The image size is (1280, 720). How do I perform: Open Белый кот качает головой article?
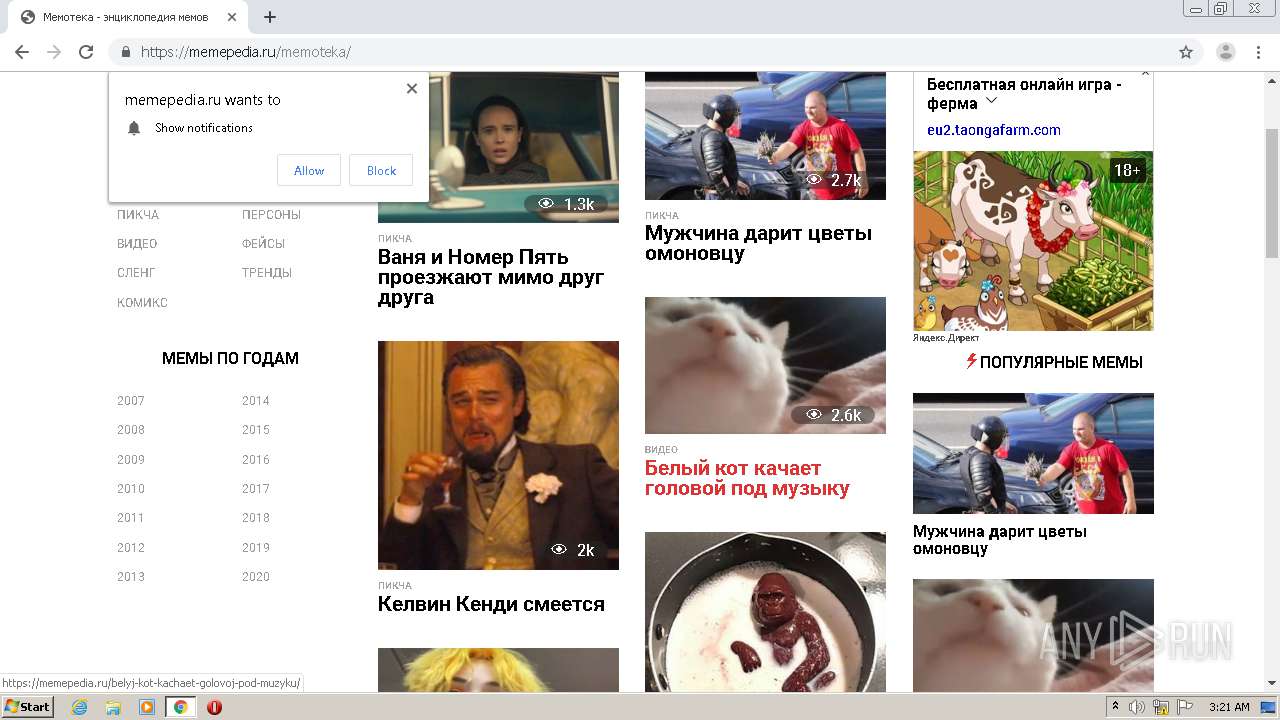tap(747, 478)
